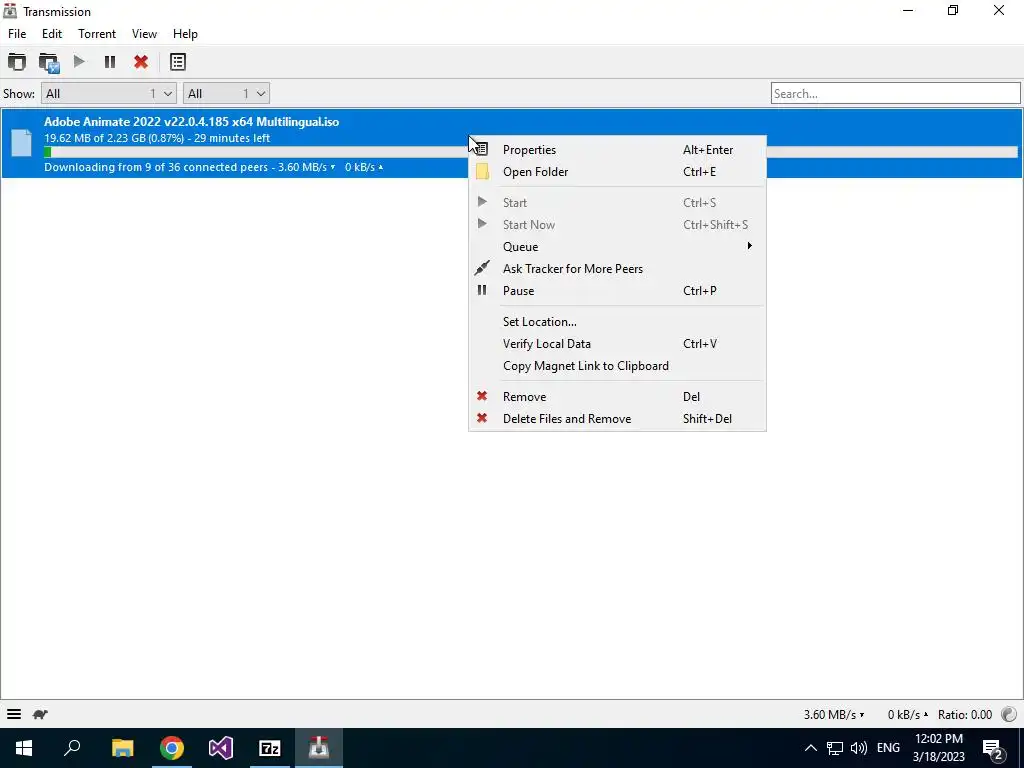Screen dimensions: 1024x768
Task: Click the red Remove torrent toolbar icon
Action: [140, 62]
